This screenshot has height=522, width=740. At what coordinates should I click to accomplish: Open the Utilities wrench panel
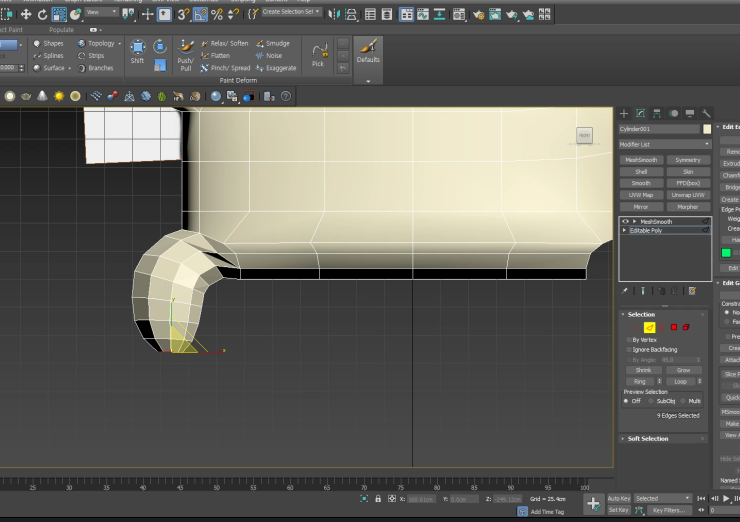(706, 114)
